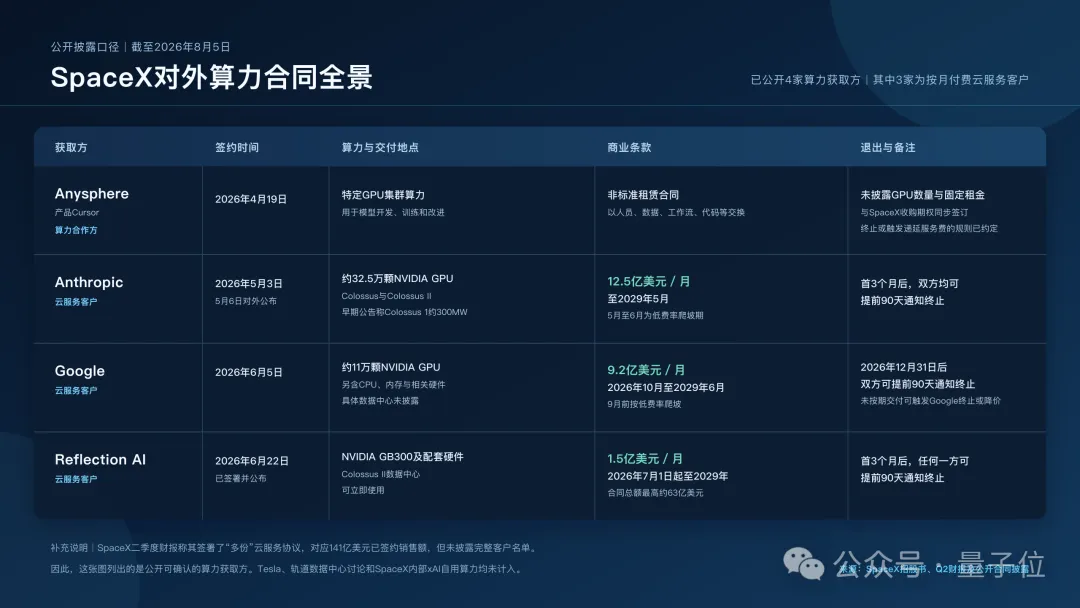The image size is (1080, 608).
Task: Click '可立即使用' text
Action: click(x=363, y=490)
